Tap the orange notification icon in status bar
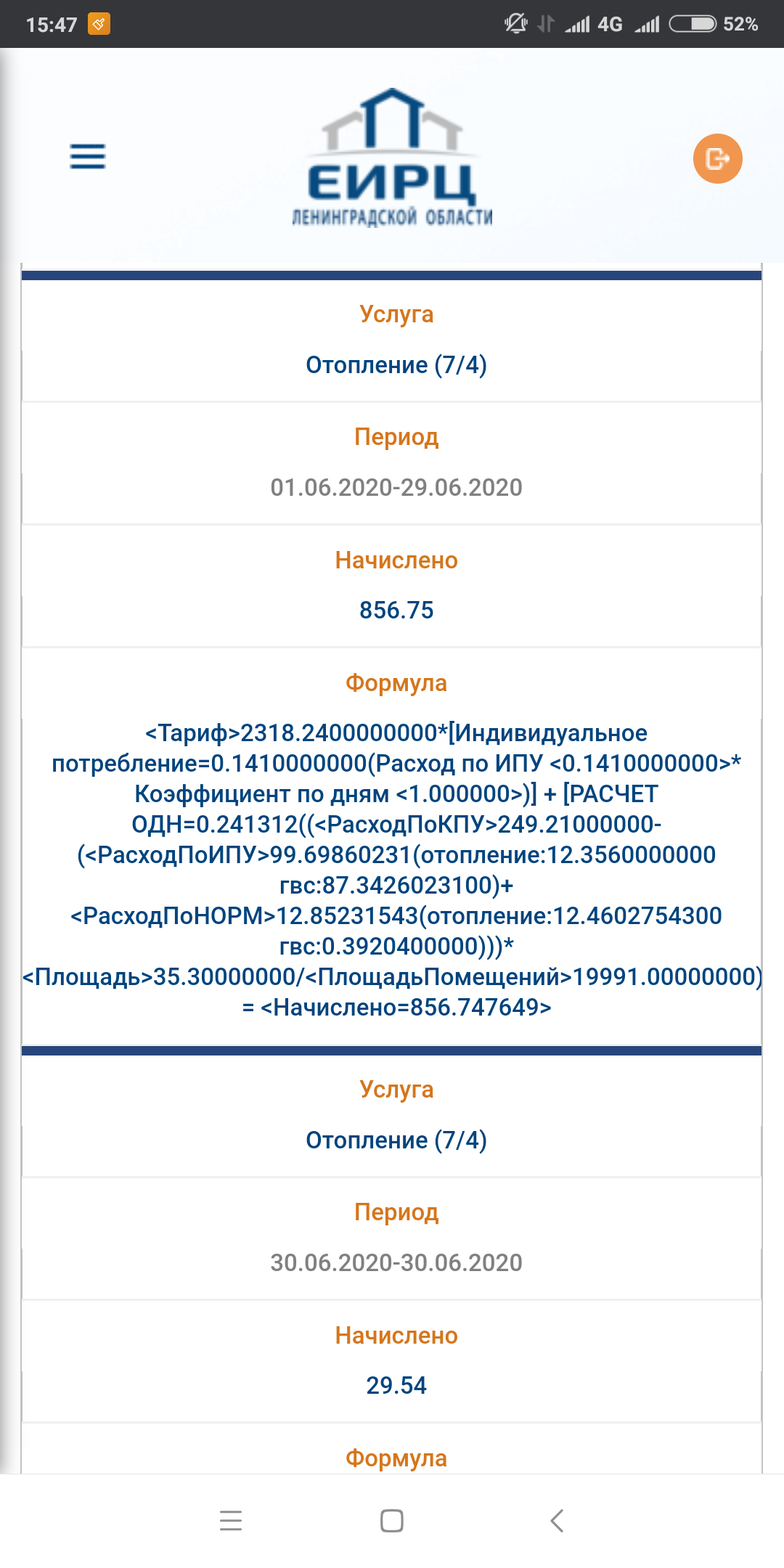This screenshot has height=1568, width=784. point(99,24)
